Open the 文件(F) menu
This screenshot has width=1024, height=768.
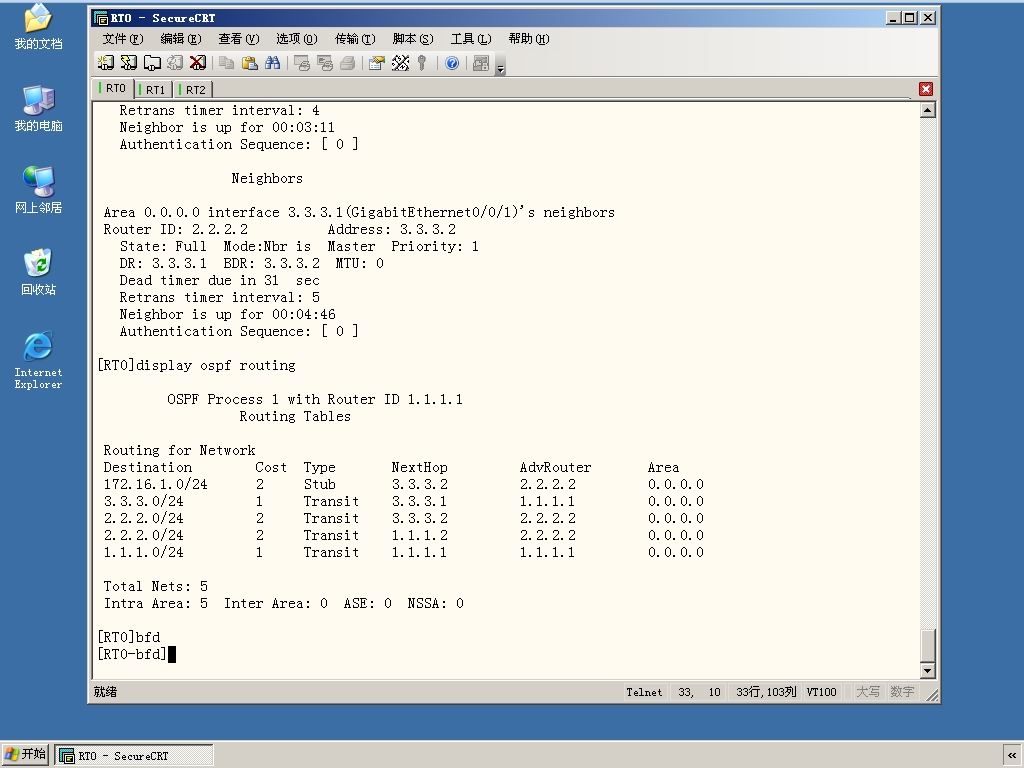coord(123,39)
